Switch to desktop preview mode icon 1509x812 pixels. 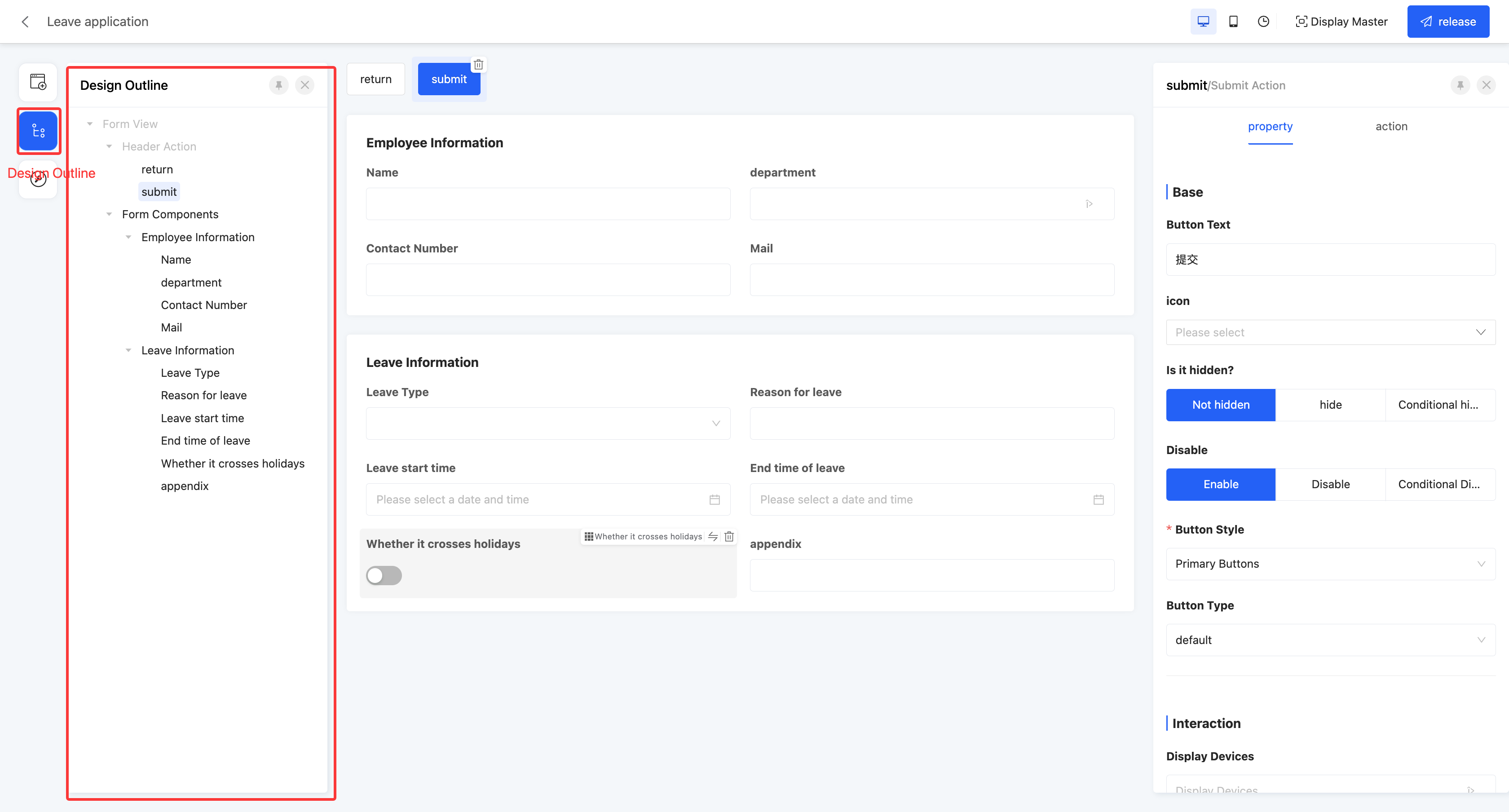pyautogui.click(x=1203, y=22)
